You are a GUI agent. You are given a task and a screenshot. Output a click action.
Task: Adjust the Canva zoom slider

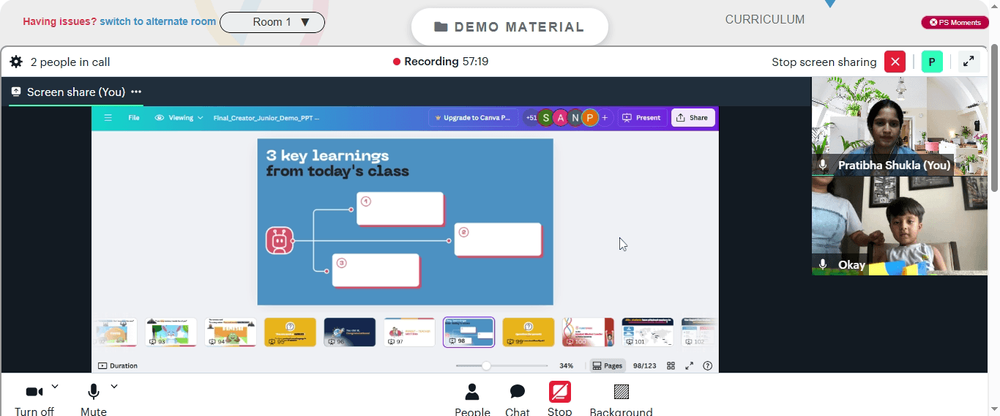click(486, 366)
